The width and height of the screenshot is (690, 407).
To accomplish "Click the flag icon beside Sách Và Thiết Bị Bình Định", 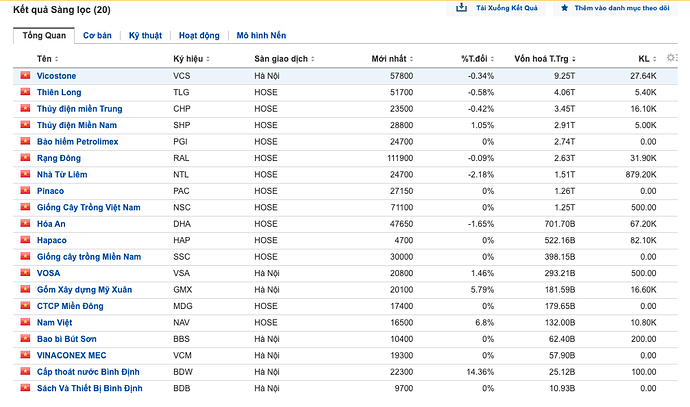I will (26, 388).
